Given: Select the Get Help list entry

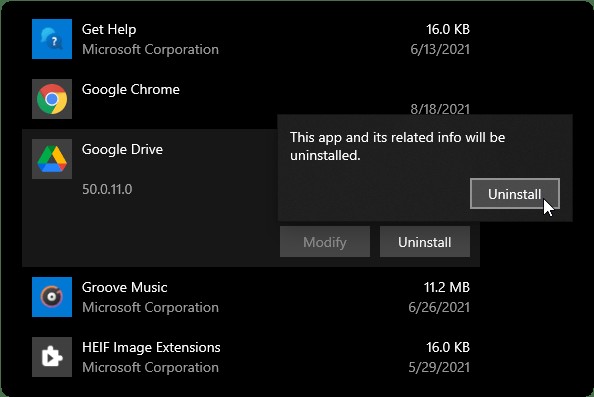Looking at the screenshot, I should pyautogui.click(x=251, y=39).
